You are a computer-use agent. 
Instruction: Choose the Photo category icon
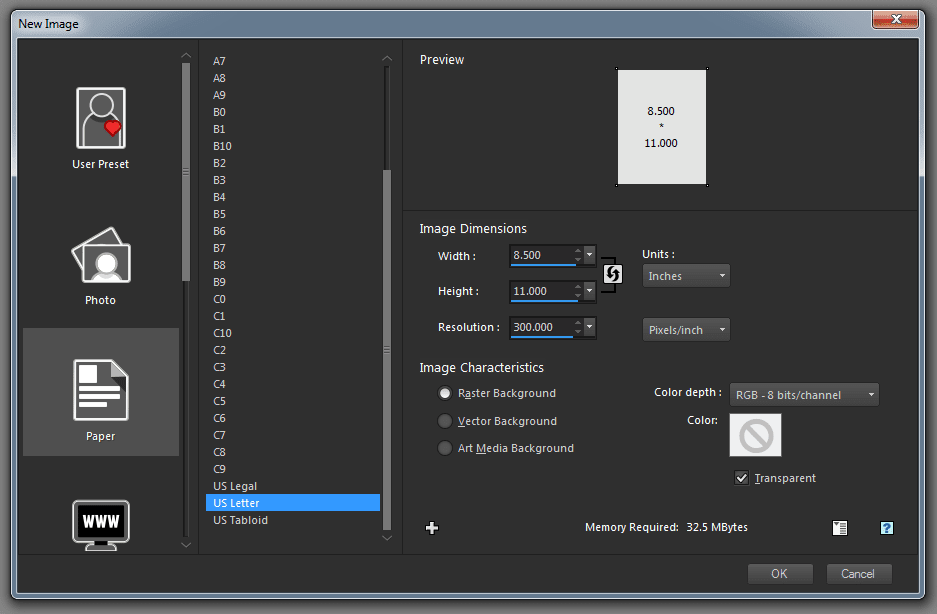[x=100, y=256]
